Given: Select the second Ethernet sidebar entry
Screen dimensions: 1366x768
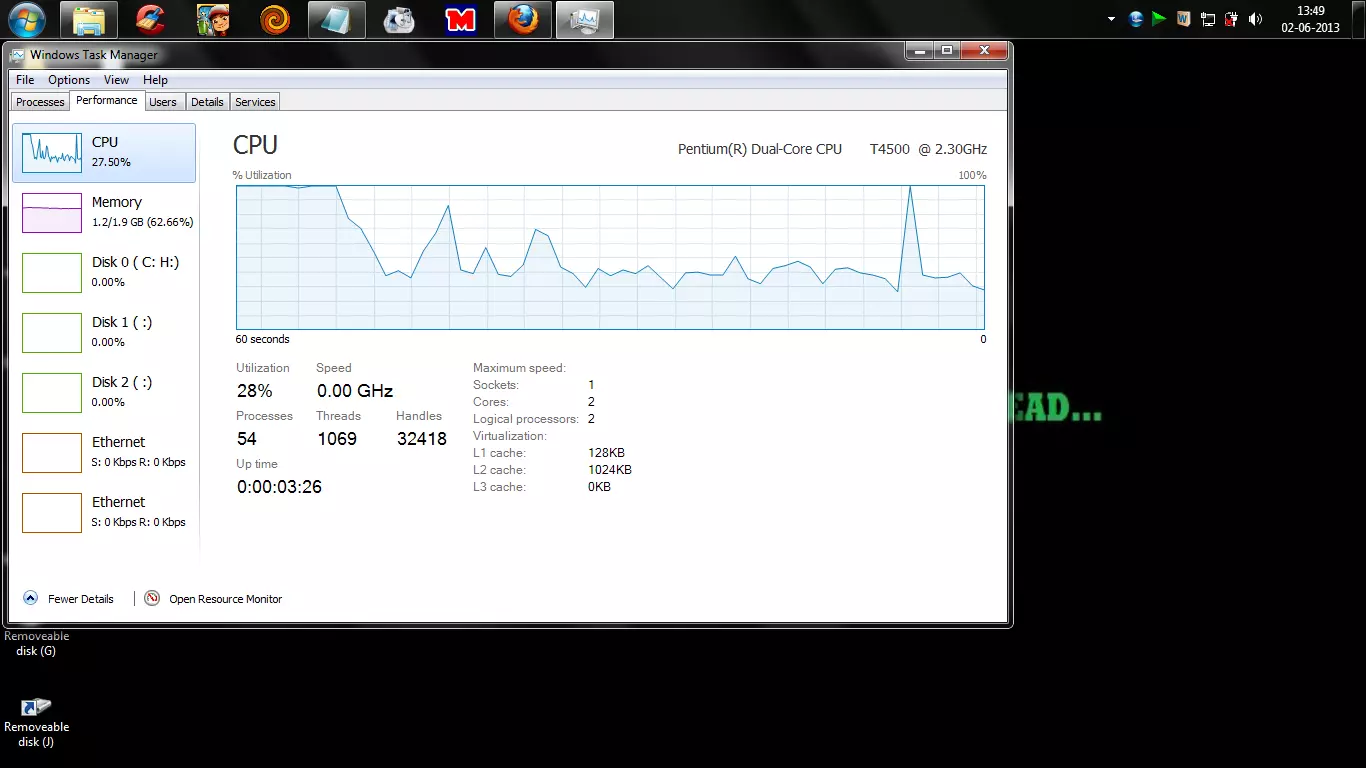Looking at the screenshot, I should tap(104, 513).
